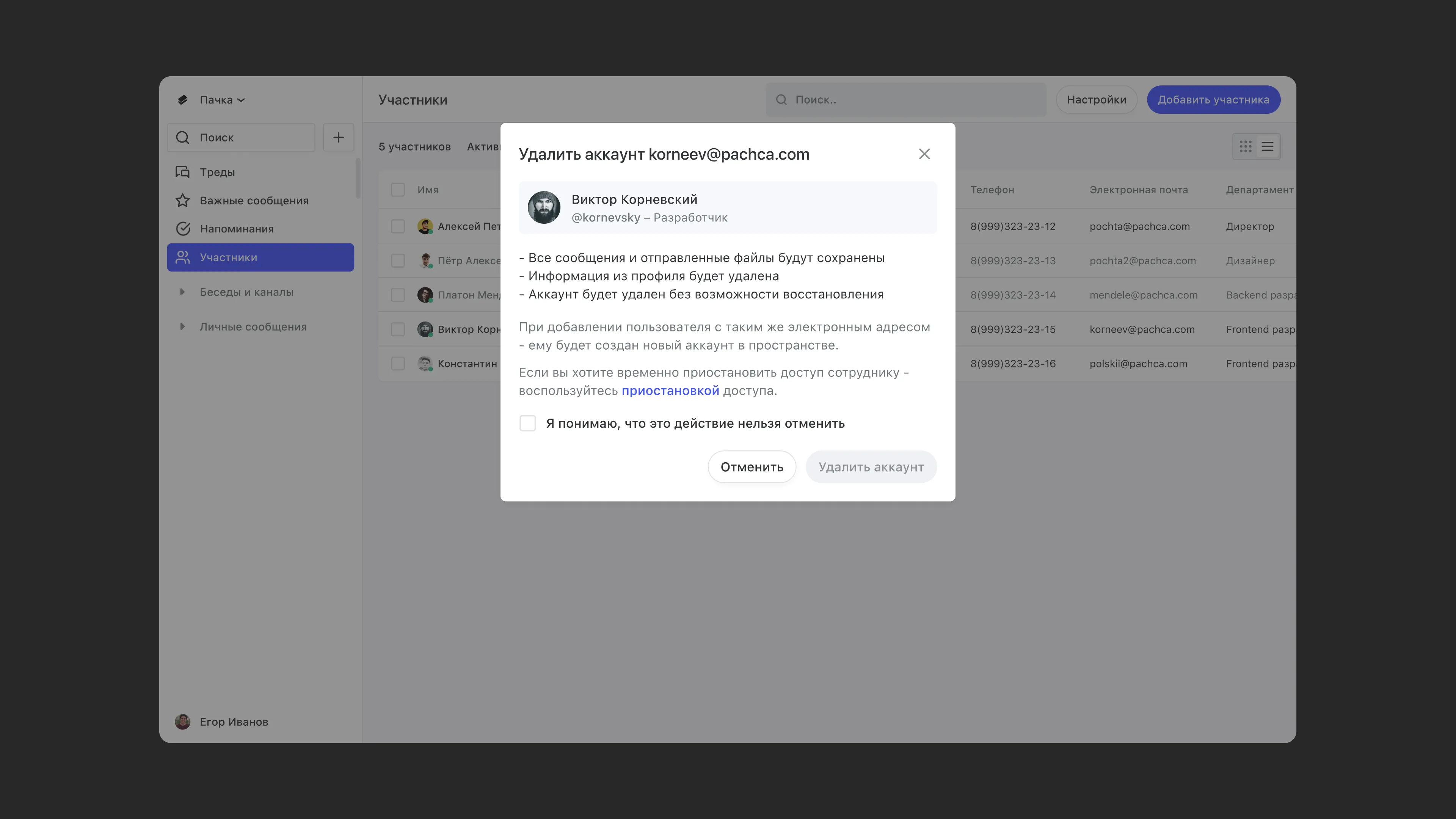The image size is (1456, 819).
Task: Click Виктор Корневский's avatar in the dialog
Action: point(543,207)
